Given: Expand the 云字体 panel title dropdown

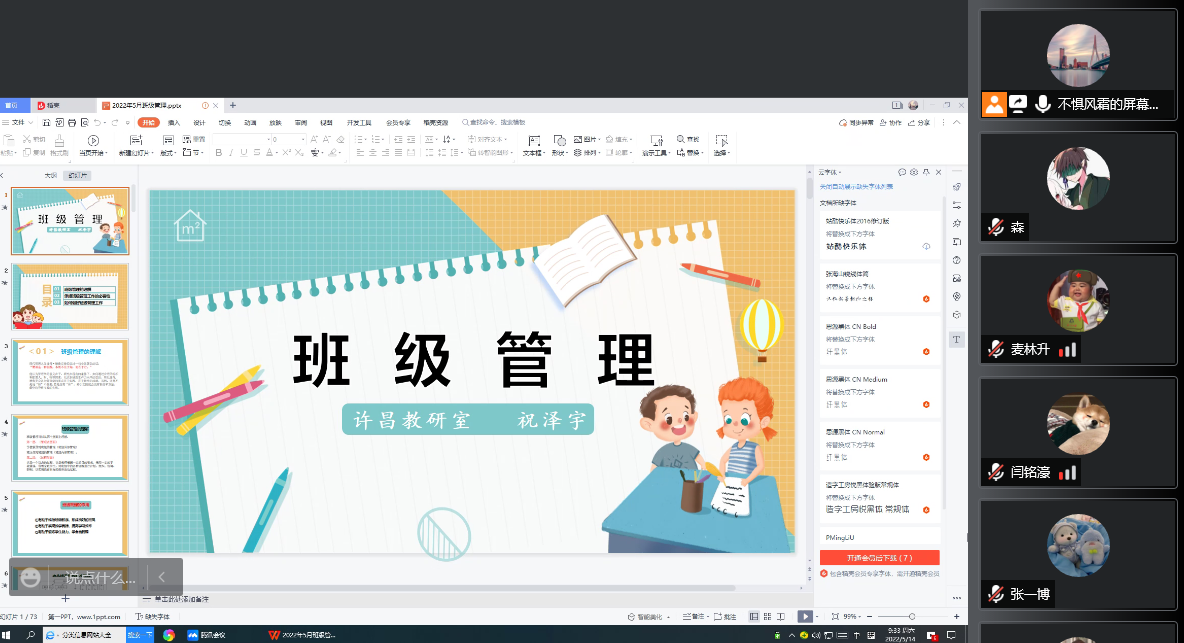Looking at the screenshot, I should (832, 173).
